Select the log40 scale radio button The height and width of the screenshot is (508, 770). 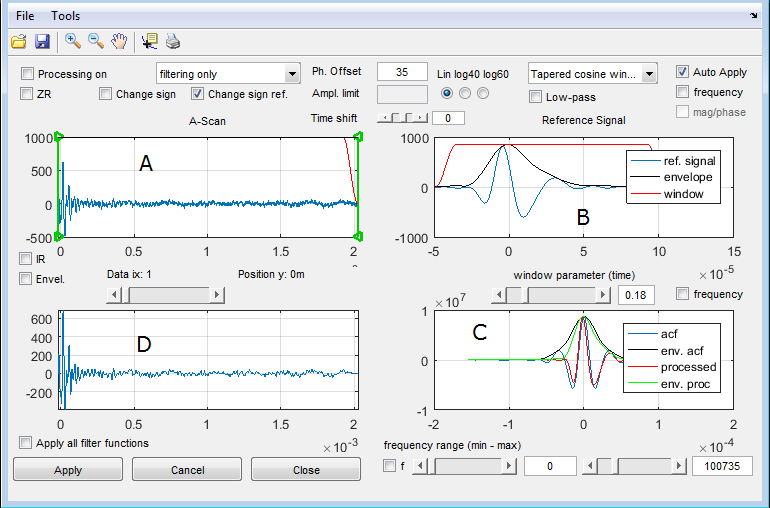[465, 93]
